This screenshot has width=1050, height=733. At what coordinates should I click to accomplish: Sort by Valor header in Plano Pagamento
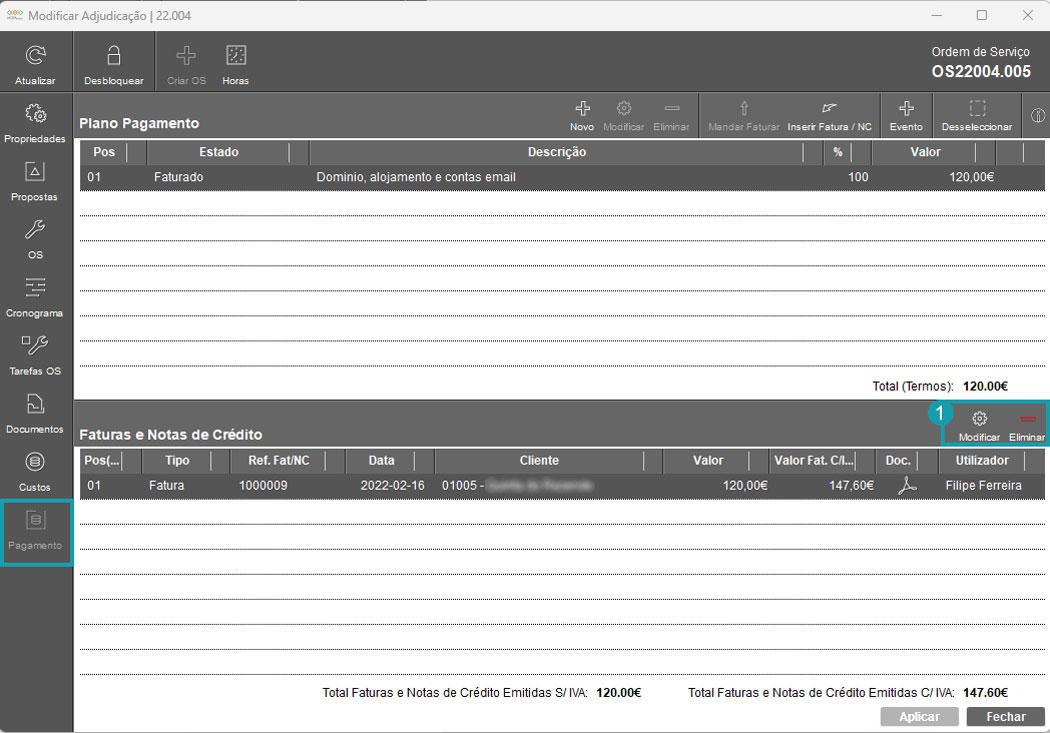point(925,152)
